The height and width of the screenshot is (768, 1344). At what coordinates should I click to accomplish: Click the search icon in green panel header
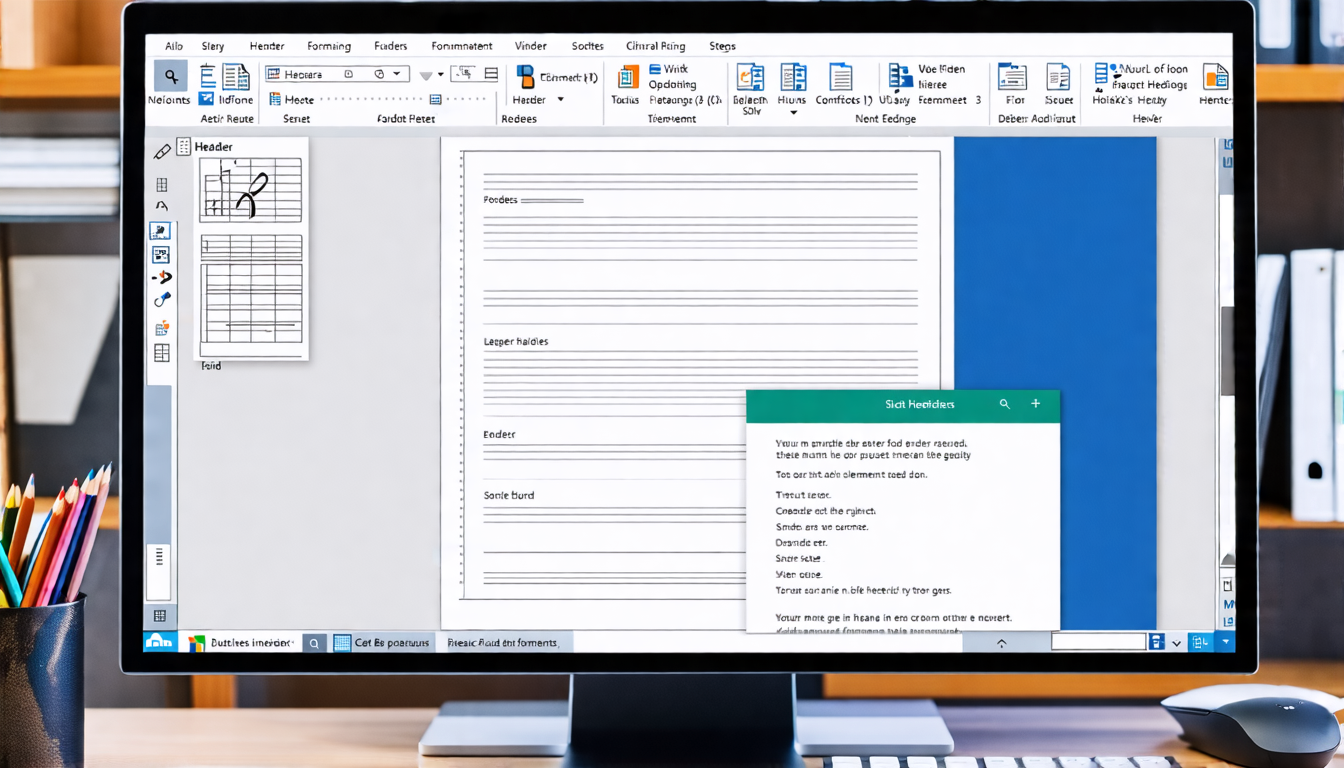tap(1005, 404)
